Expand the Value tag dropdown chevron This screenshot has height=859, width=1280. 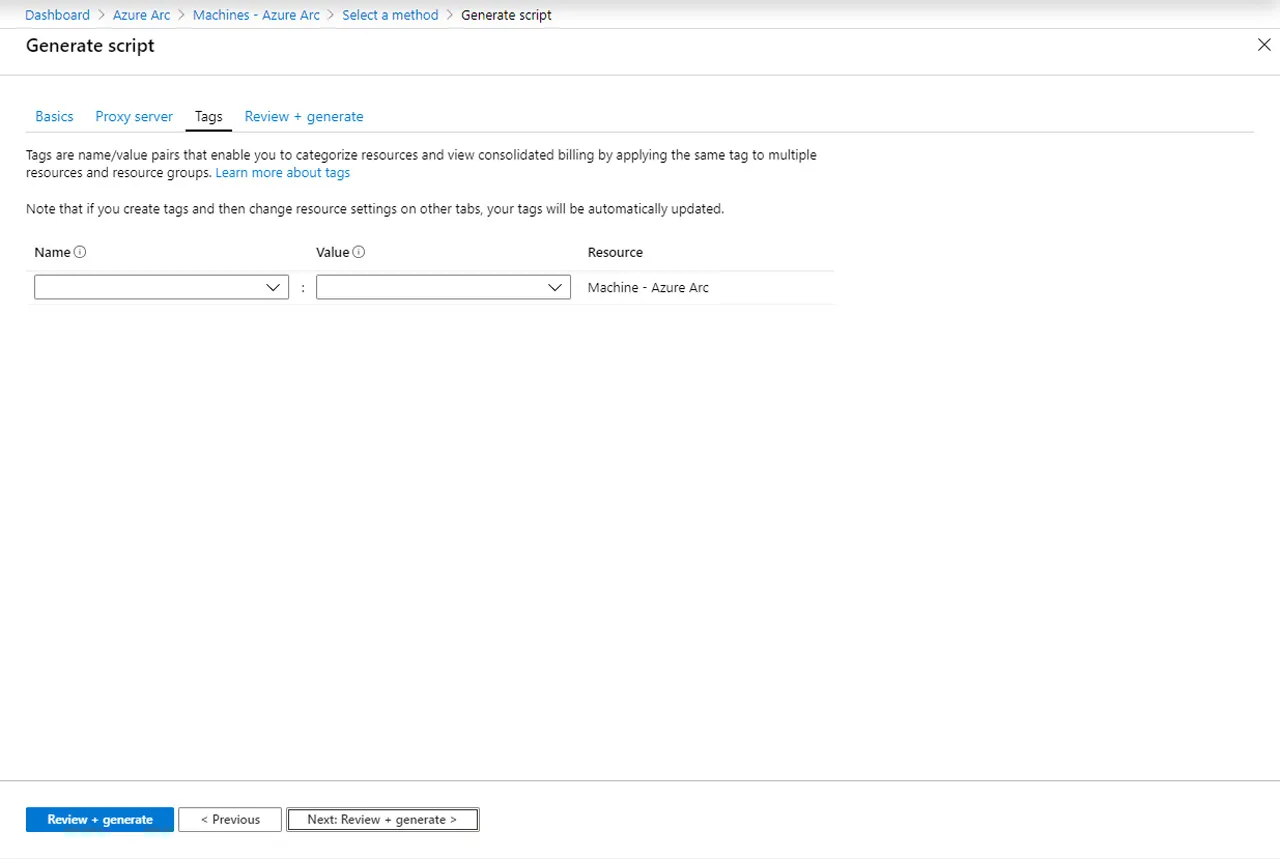pyautogui.click(x=556, y=288)
